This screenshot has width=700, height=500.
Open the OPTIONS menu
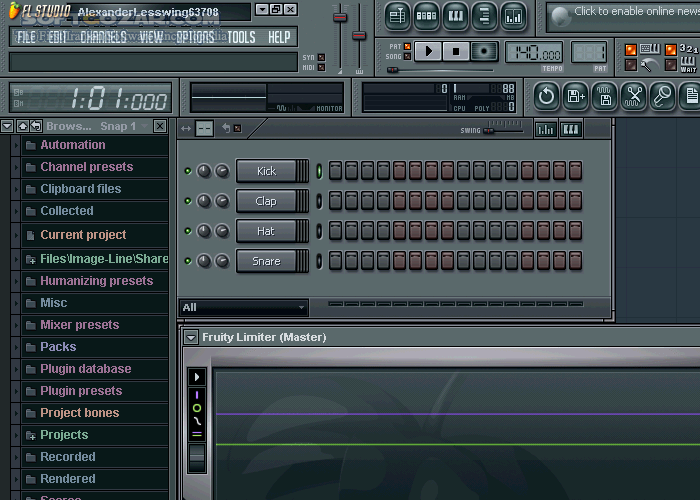(x=195, y=37)
